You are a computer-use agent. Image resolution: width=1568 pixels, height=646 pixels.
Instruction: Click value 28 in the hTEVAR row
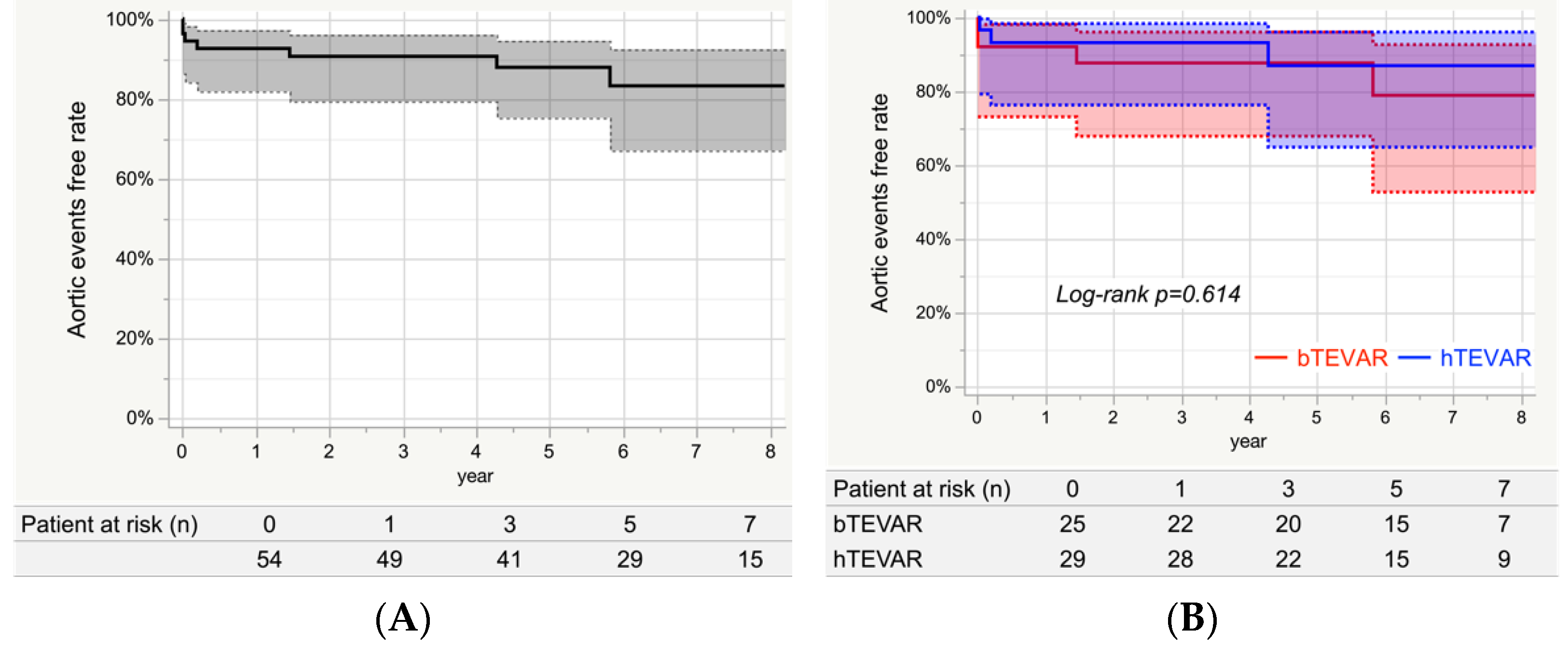coord(1180,559)
